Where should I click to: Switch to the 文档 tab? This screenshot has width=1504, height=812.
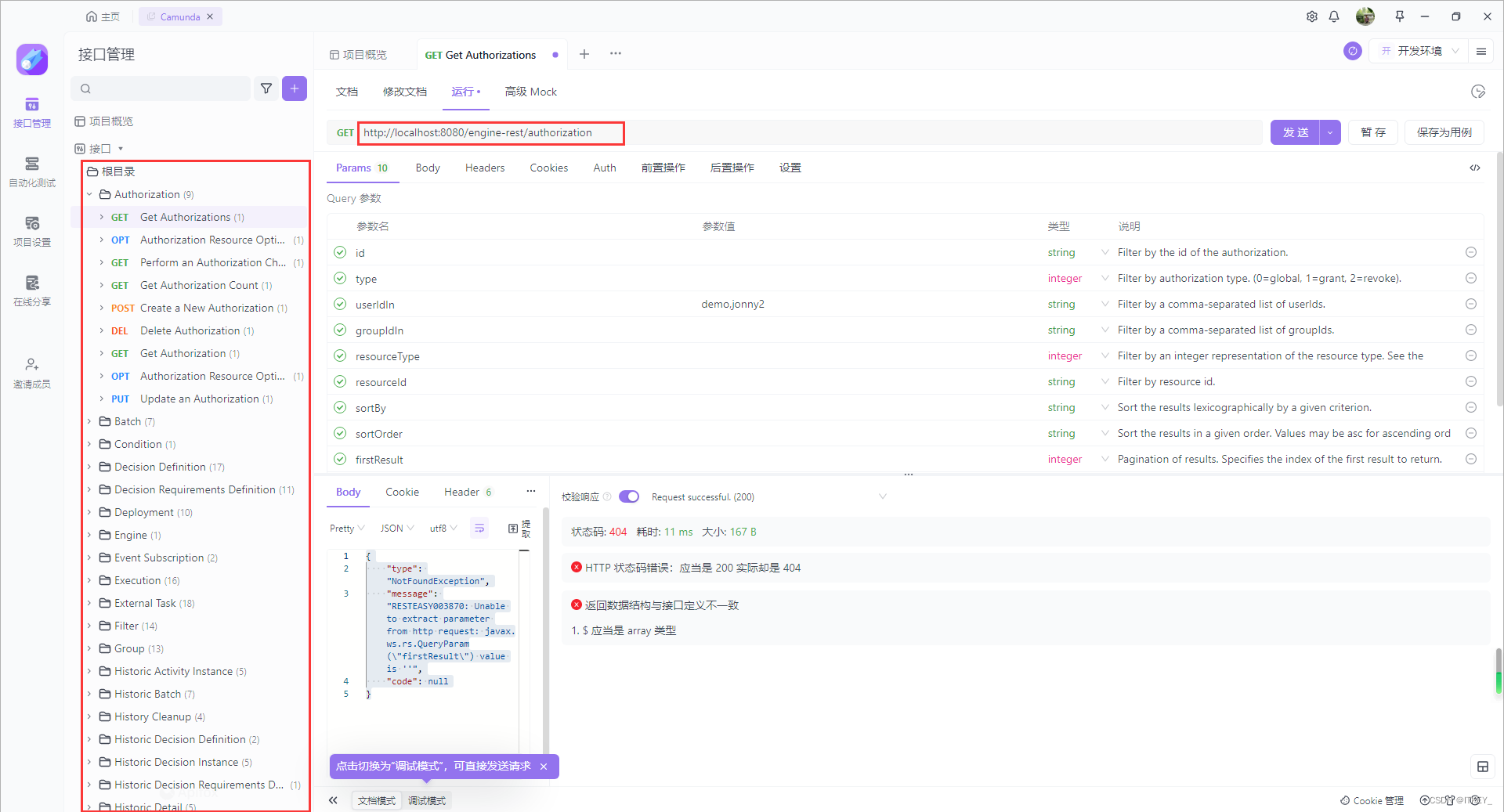tap(347, 92)
